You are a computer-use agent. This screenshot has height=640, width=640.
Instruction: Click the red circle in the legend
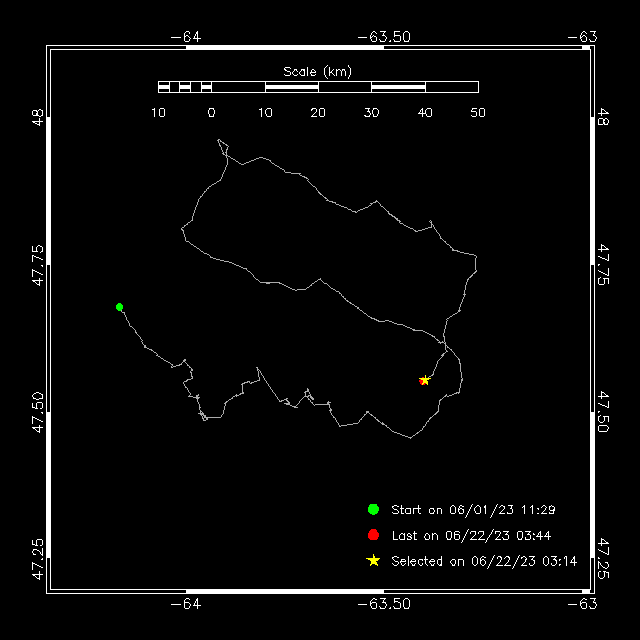pos(373,535)
